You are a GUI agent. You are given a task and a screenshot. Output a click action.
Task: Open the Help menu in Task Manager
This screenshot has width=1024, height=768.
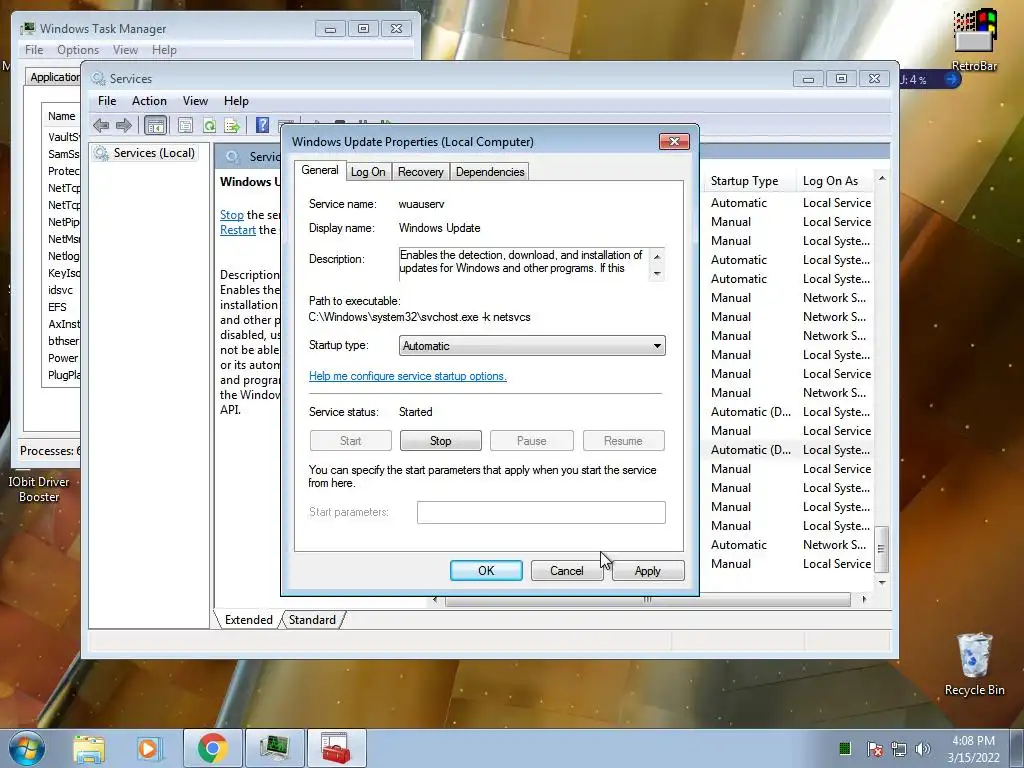click(164, 50)
